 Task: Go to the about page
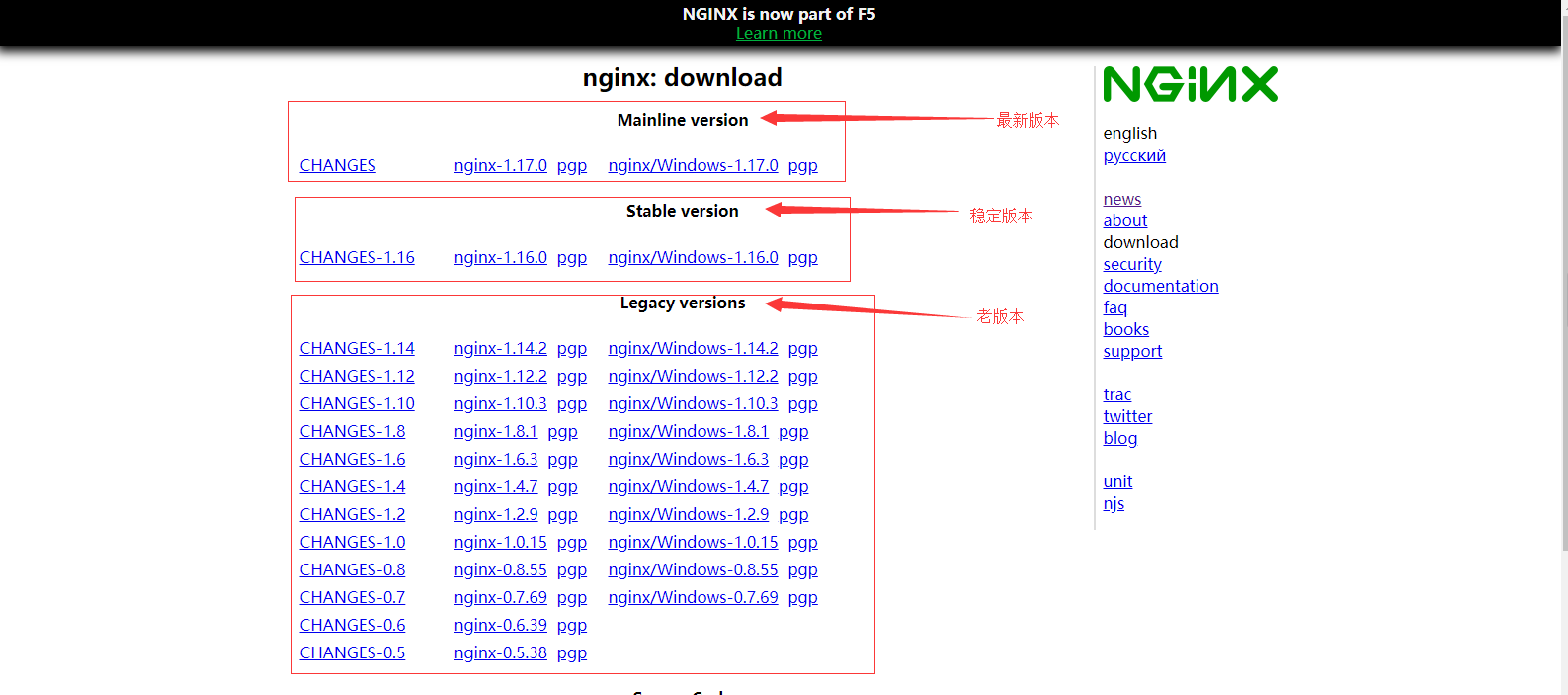coord(1125,220)
